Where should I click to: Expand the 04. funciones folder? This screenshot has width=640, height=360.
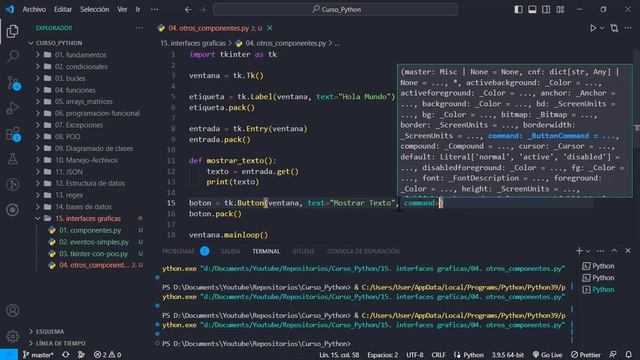pyautogui.click(x=75, y=90)
